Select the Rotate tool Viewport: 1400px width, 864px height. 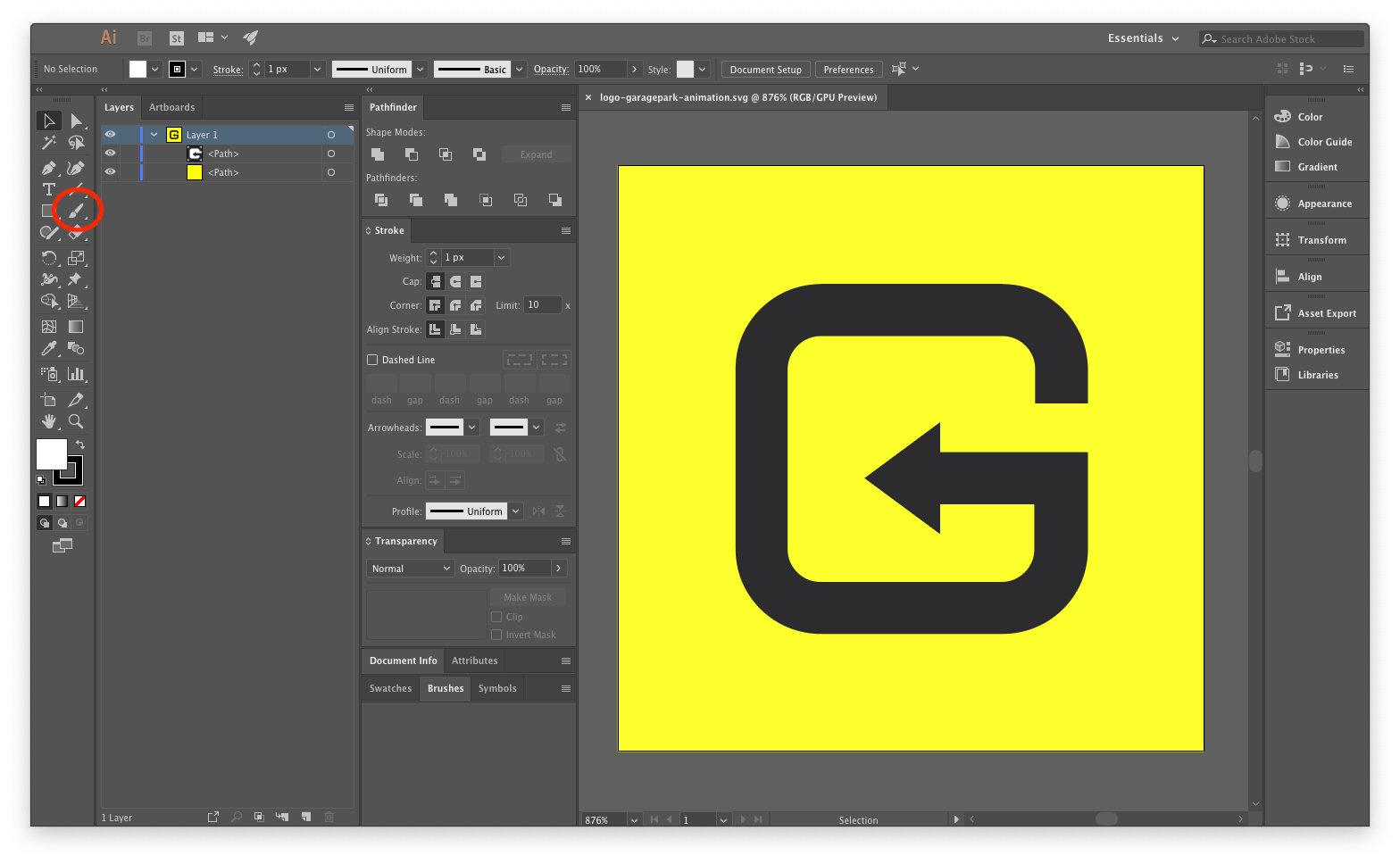(49, 258)
